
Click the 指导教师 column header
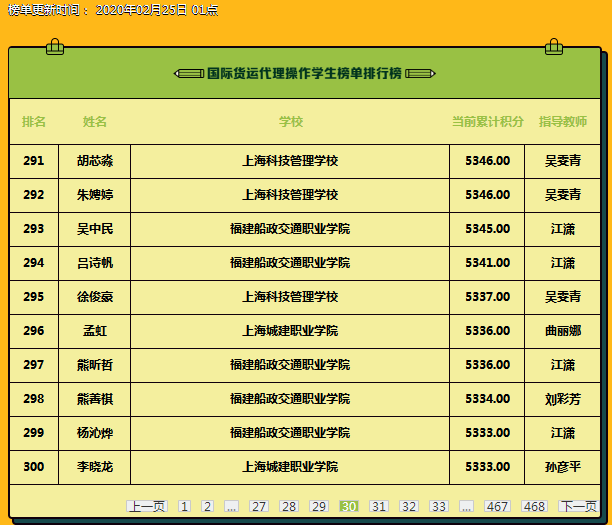(563, 122)
